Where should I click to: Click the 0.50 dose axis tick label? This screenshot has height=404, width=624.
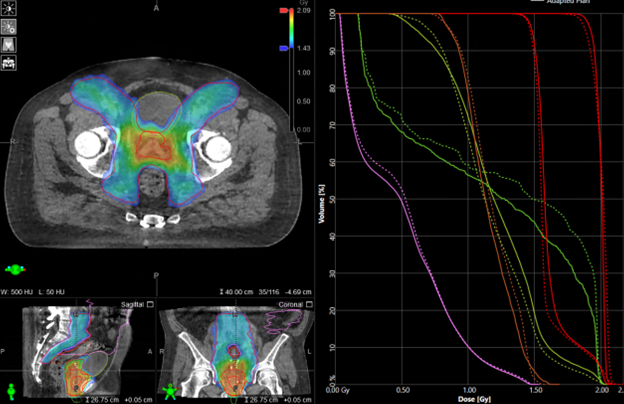(403, 390)
